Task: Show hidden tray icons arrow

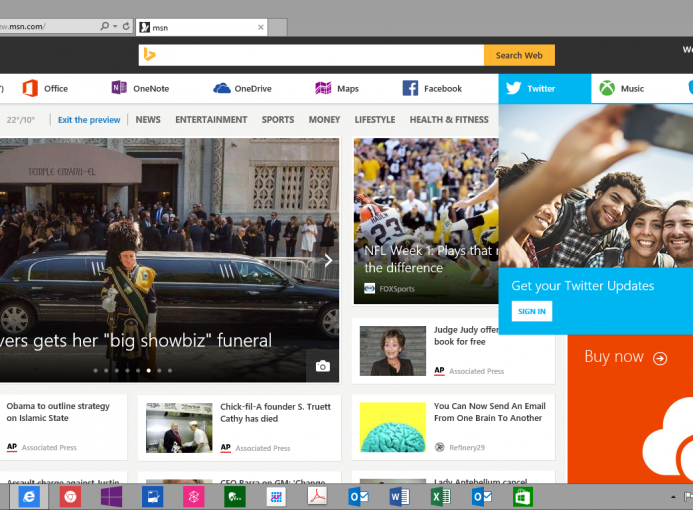Action: (x=673, y=497)
